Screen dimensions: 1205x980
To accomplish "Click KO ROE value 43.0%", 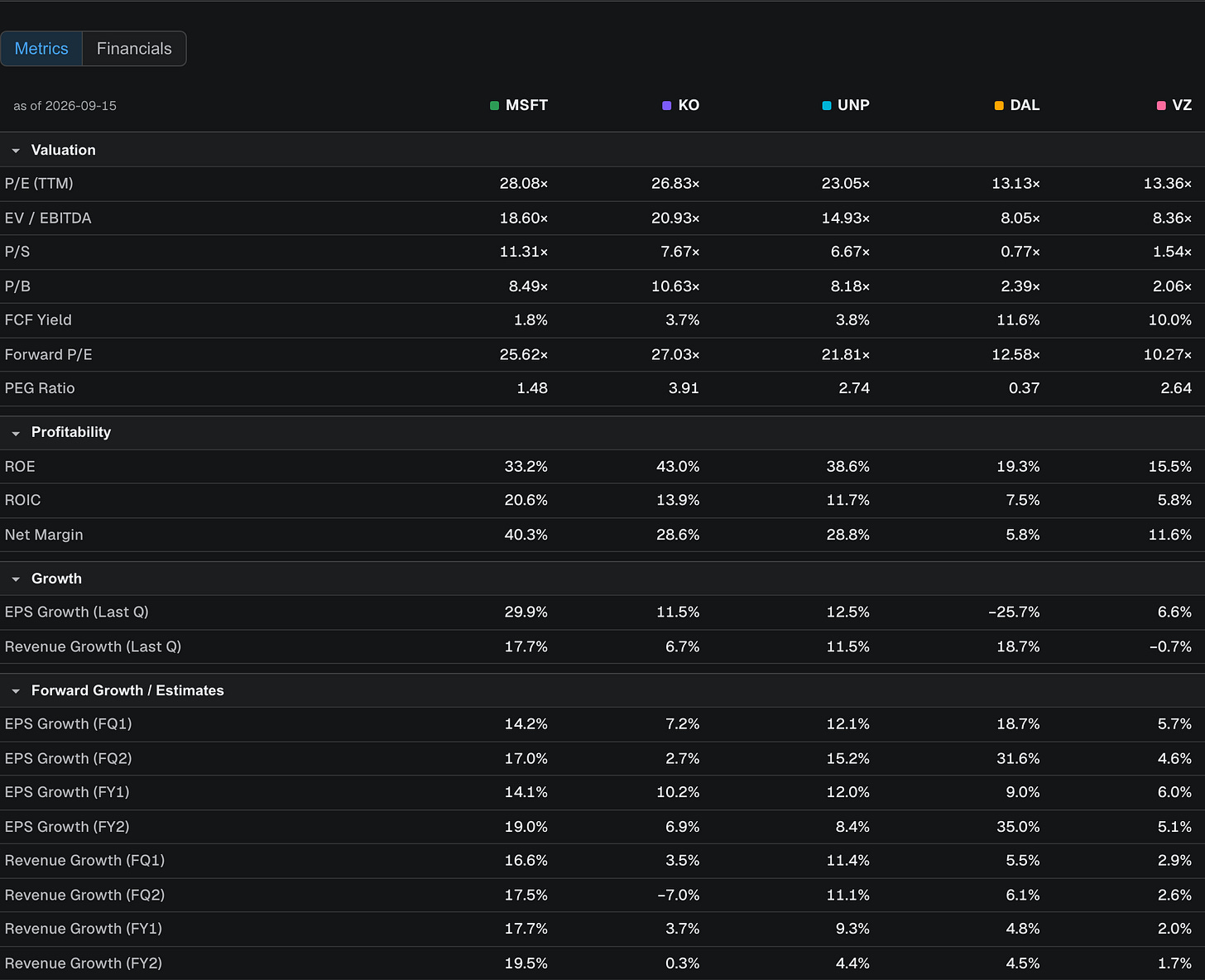I will (678, 467).
